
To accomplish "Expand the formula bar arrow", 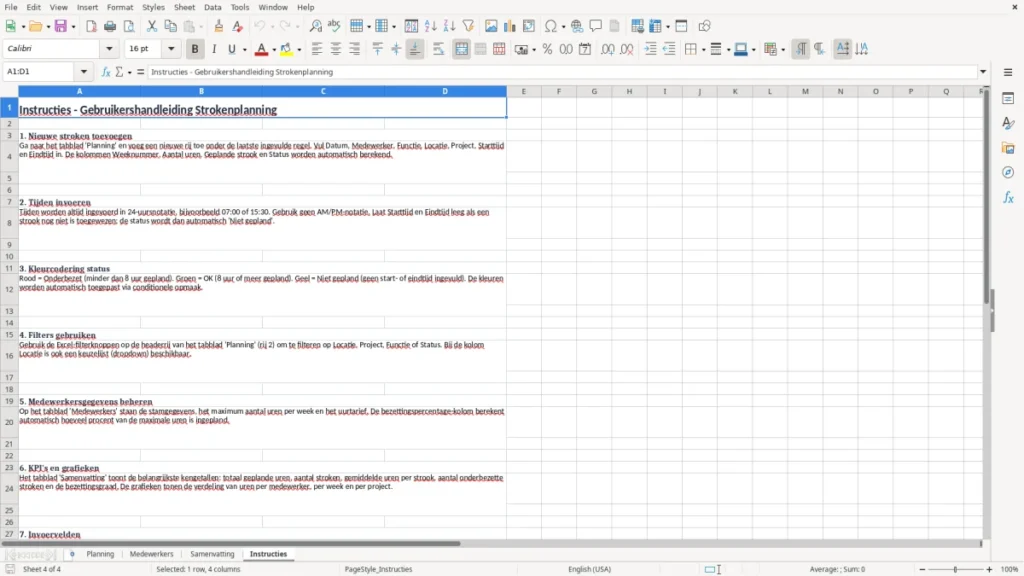I will [983, 72].
